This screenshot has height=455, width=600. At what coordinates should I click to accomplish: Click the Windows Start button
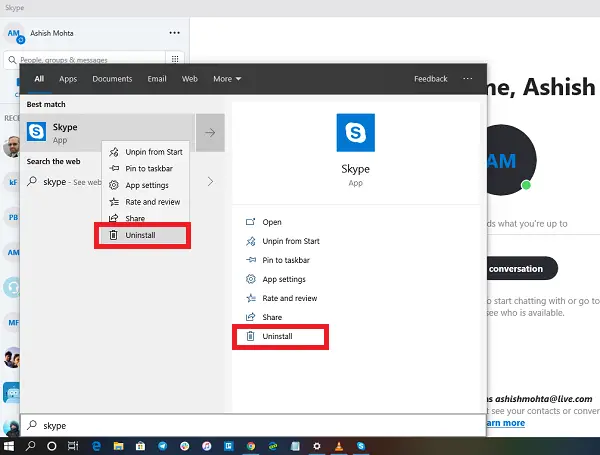[8, 446]
